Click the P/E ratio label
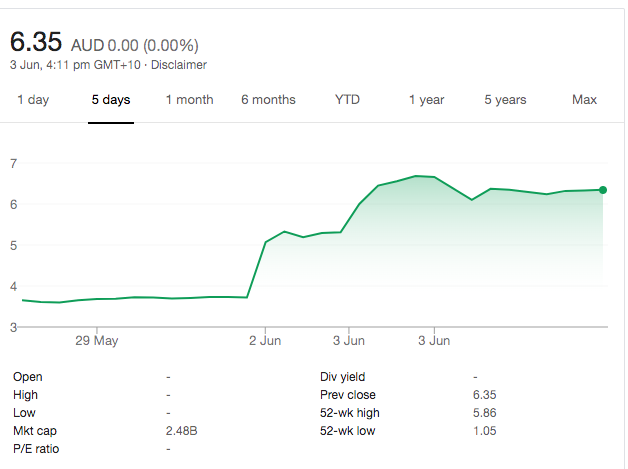 point(36,449)
